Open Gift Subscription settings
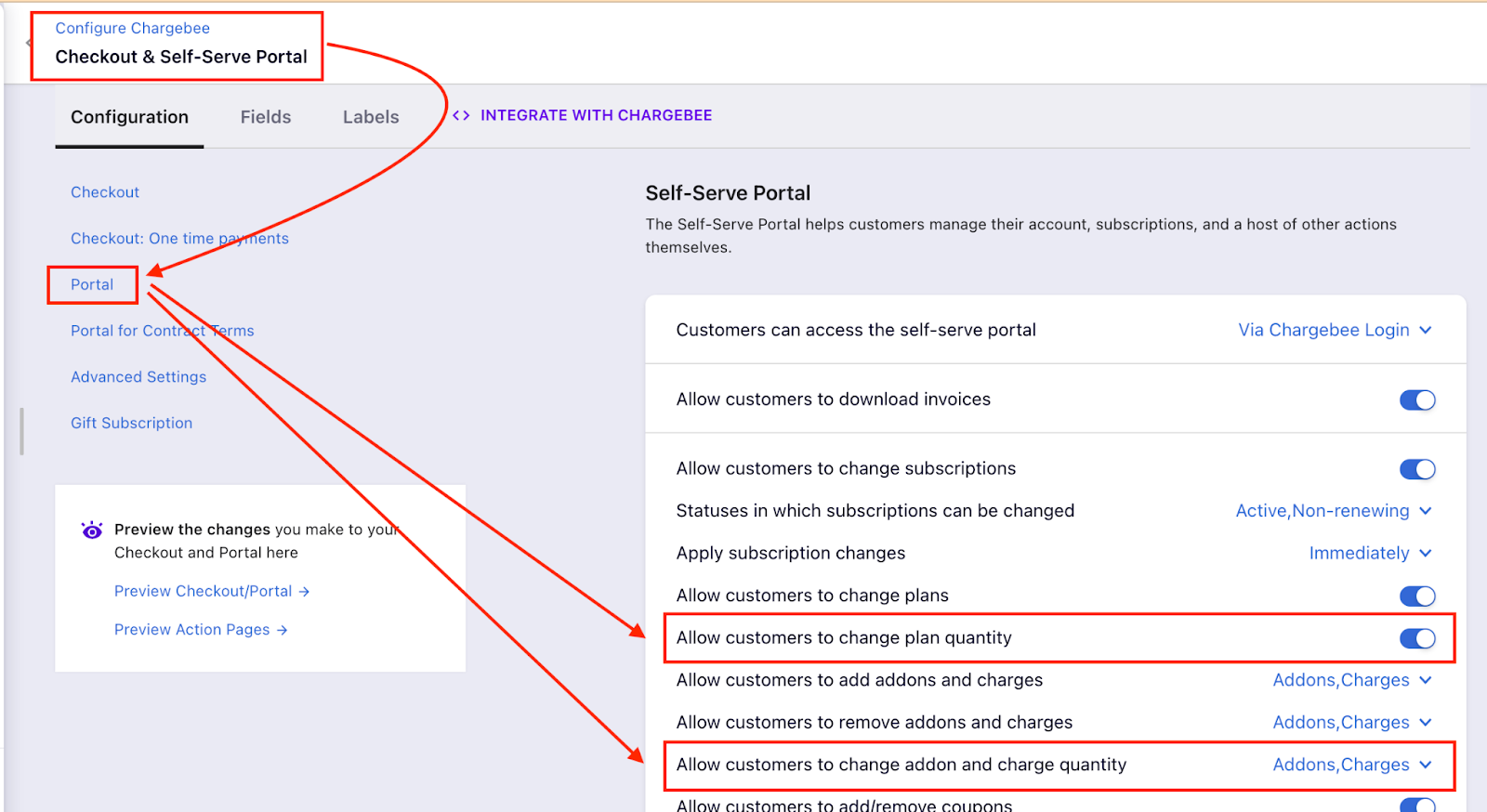 click(x=132, y=423)
